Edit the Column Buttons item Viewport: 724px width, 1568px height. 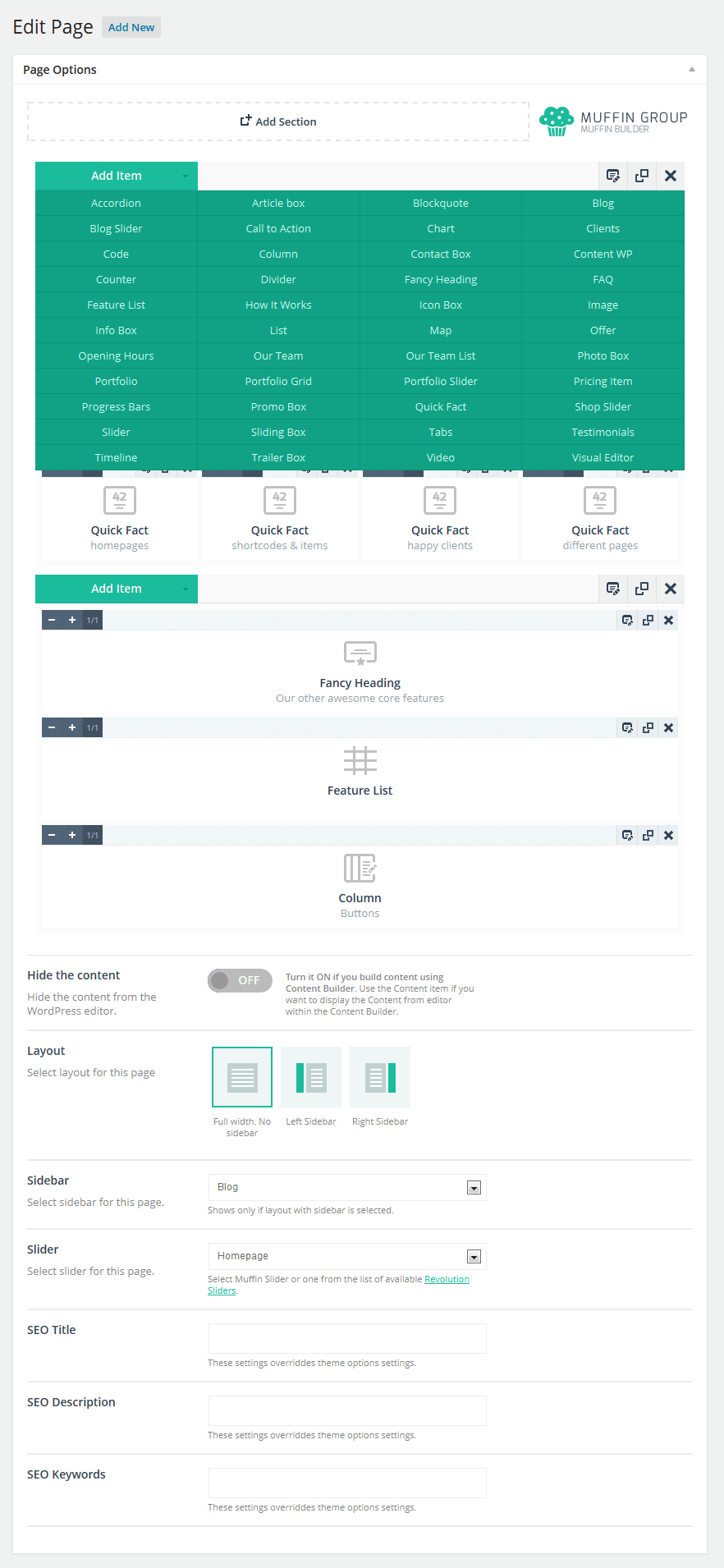pos(627,835)
